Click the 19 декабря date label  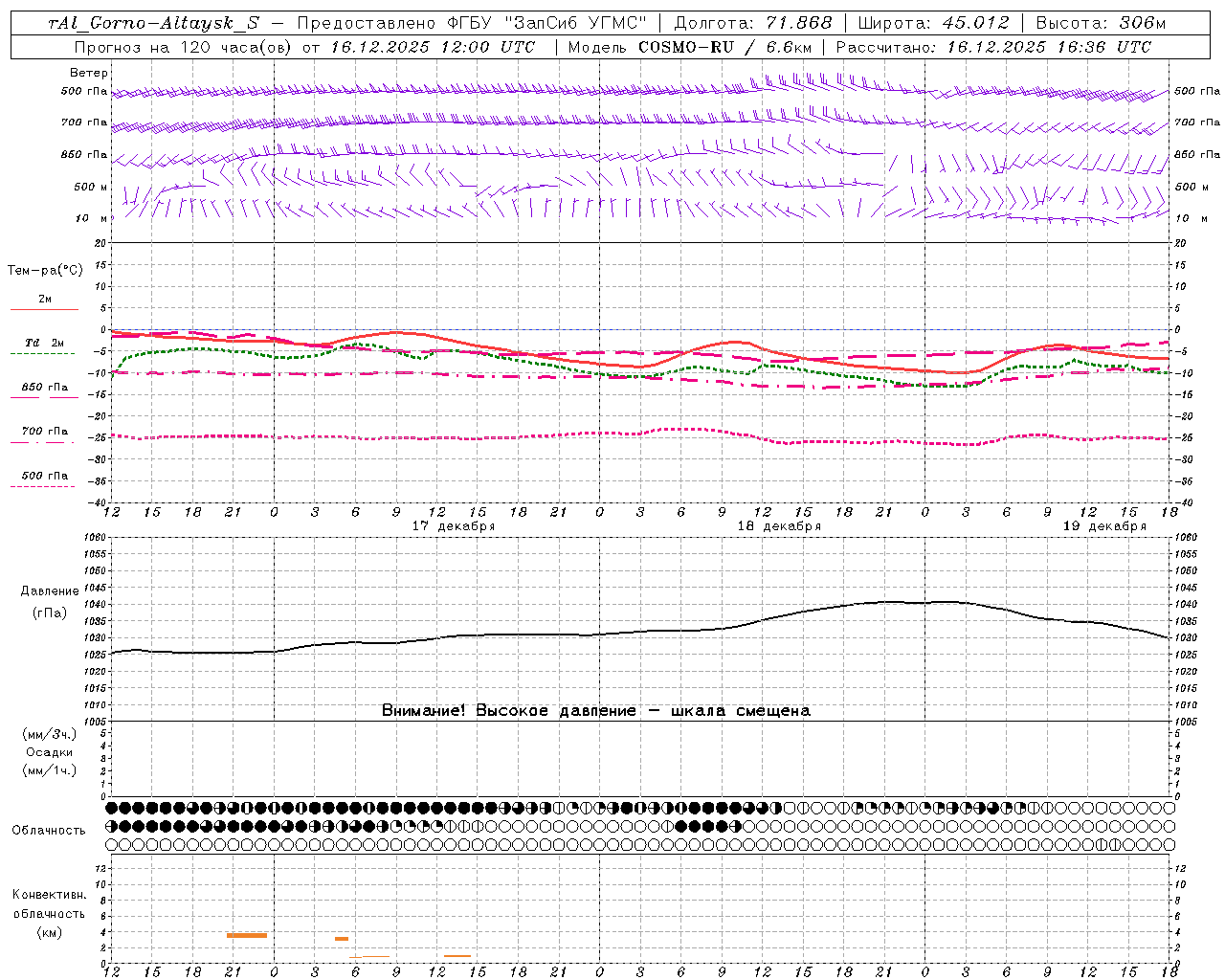1104,526
